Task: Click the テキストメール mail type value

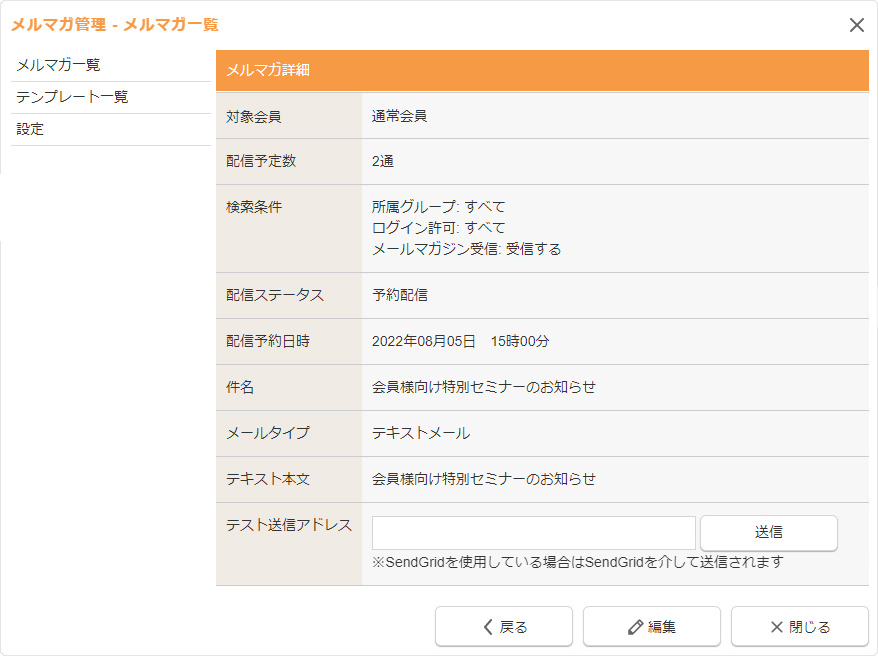Action: click(420, 433)
